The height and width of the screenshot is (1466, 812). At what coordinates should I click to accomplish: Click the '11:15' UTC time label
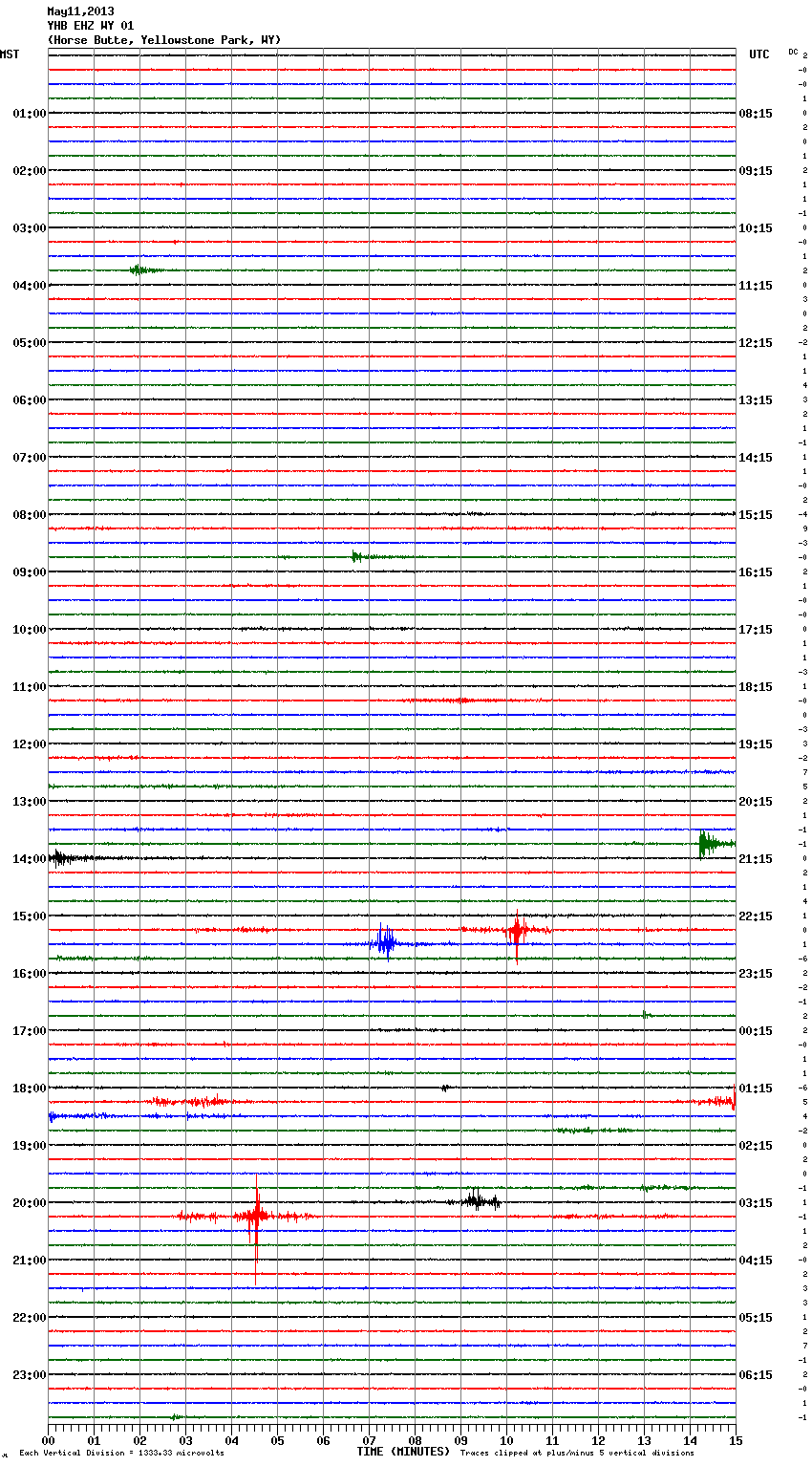pyautogui.click(x=756, y=286)
